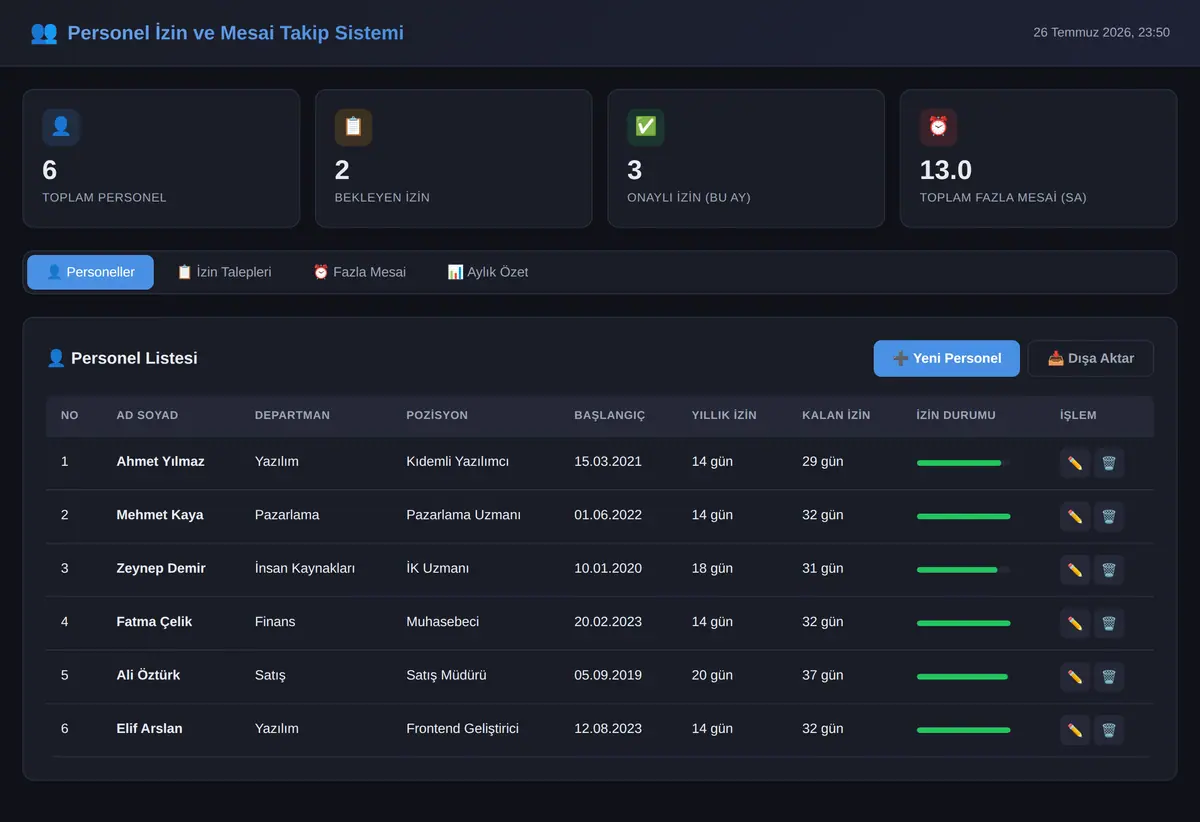Click the start date 20.02.2023

[x=608, y=622]
